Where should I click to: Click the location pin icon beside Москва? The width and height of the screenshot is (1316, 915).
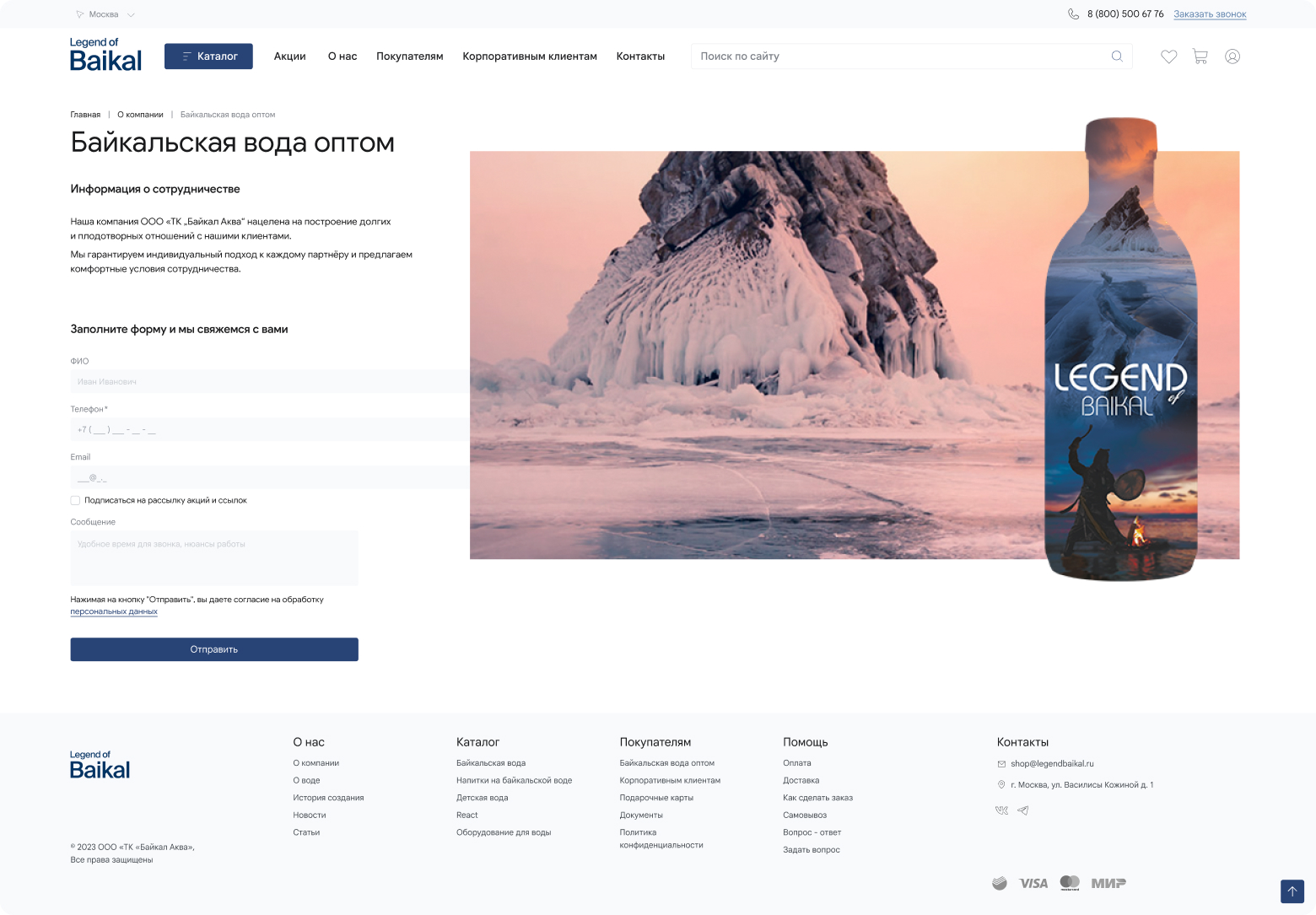80,14
